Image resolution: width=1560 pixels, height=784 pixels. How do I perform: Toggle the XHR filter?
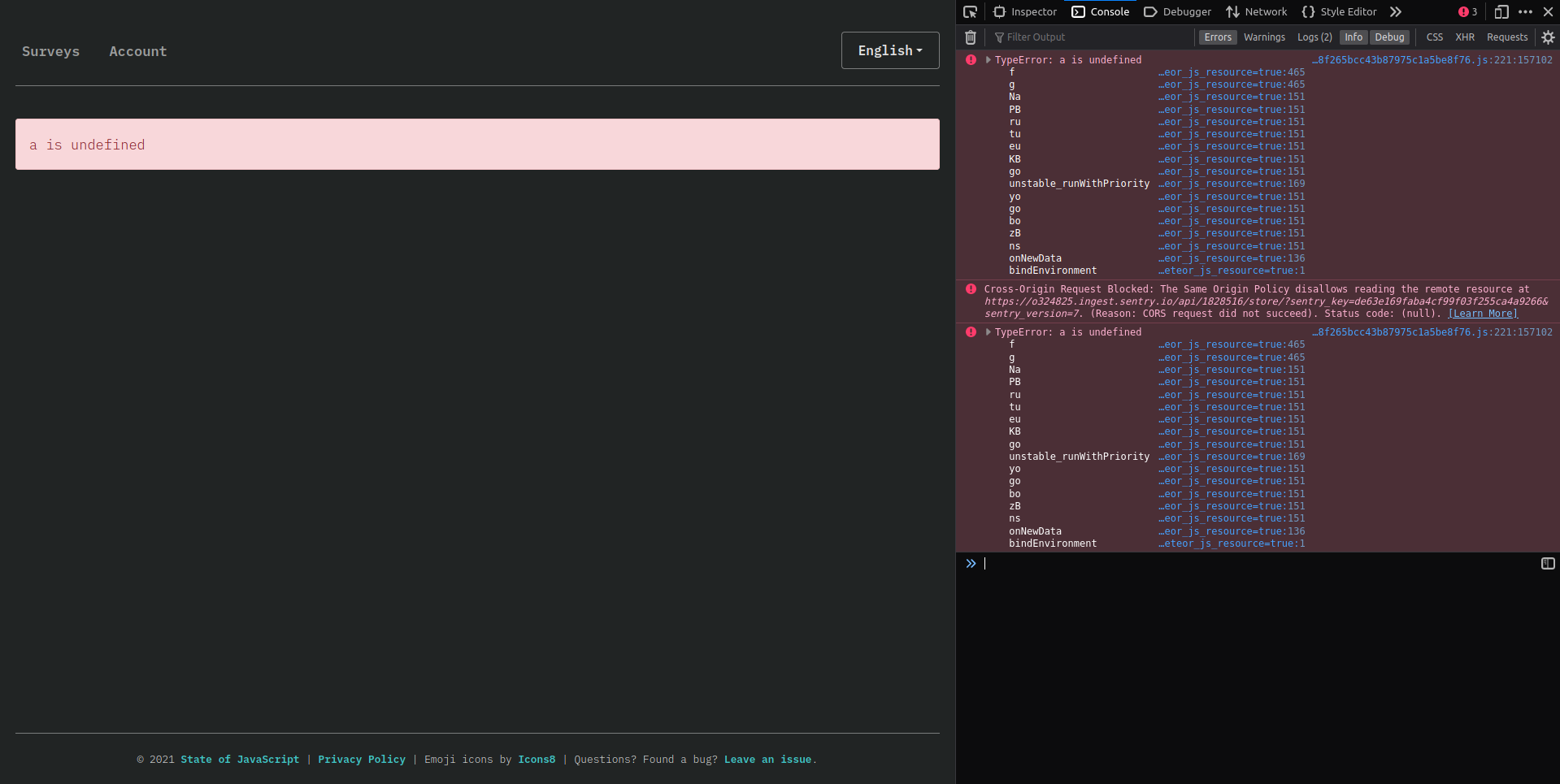pyautogui.click(x=1465, y=37)
